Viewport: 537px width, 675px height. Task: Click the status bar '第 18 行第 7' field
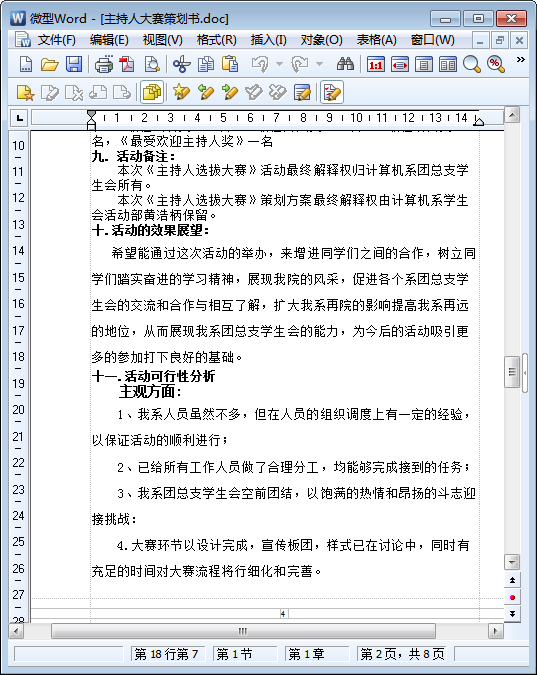pos(168,654)
